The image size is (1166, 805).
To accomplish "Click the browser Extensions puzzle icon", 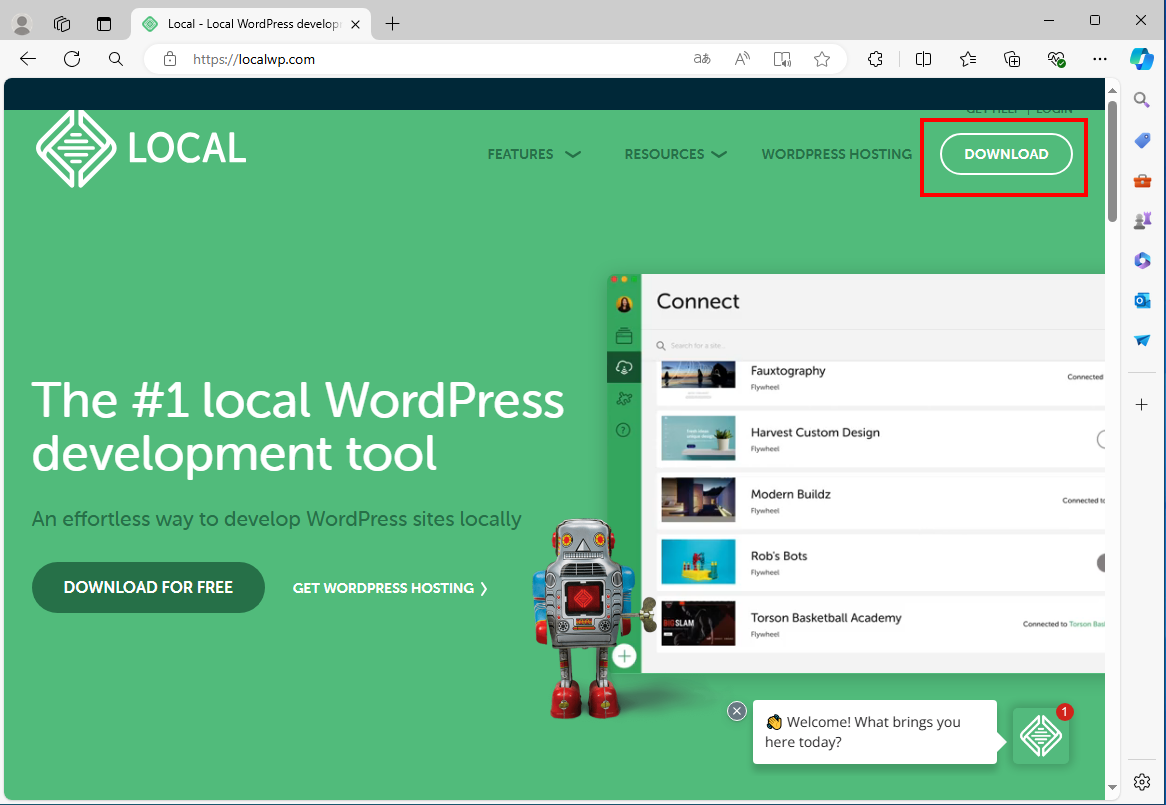I will click(875, 59).
